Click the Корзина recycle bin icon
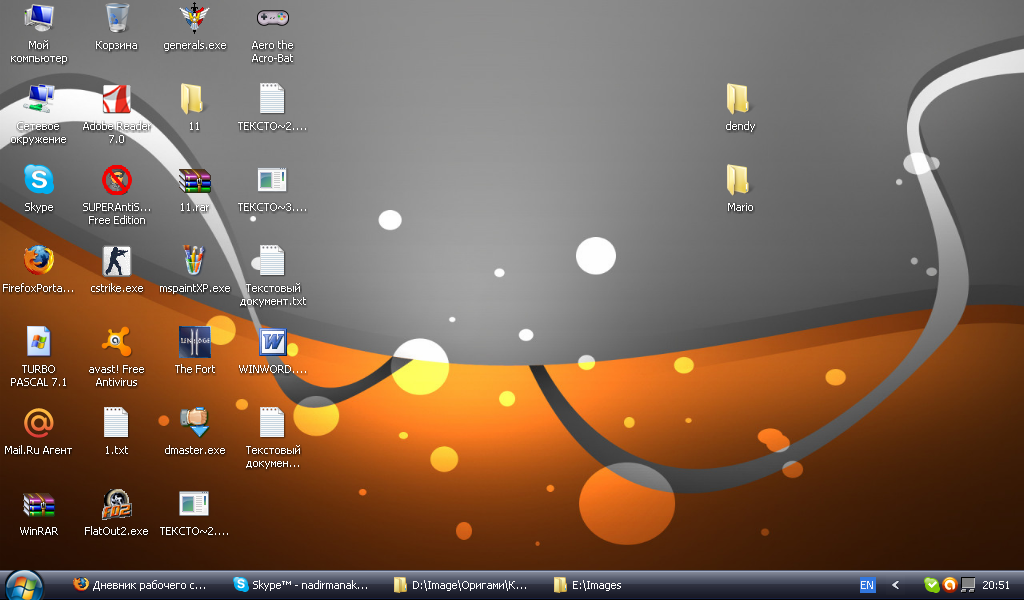Screen dimensions: 1024x600 (116, 19)
